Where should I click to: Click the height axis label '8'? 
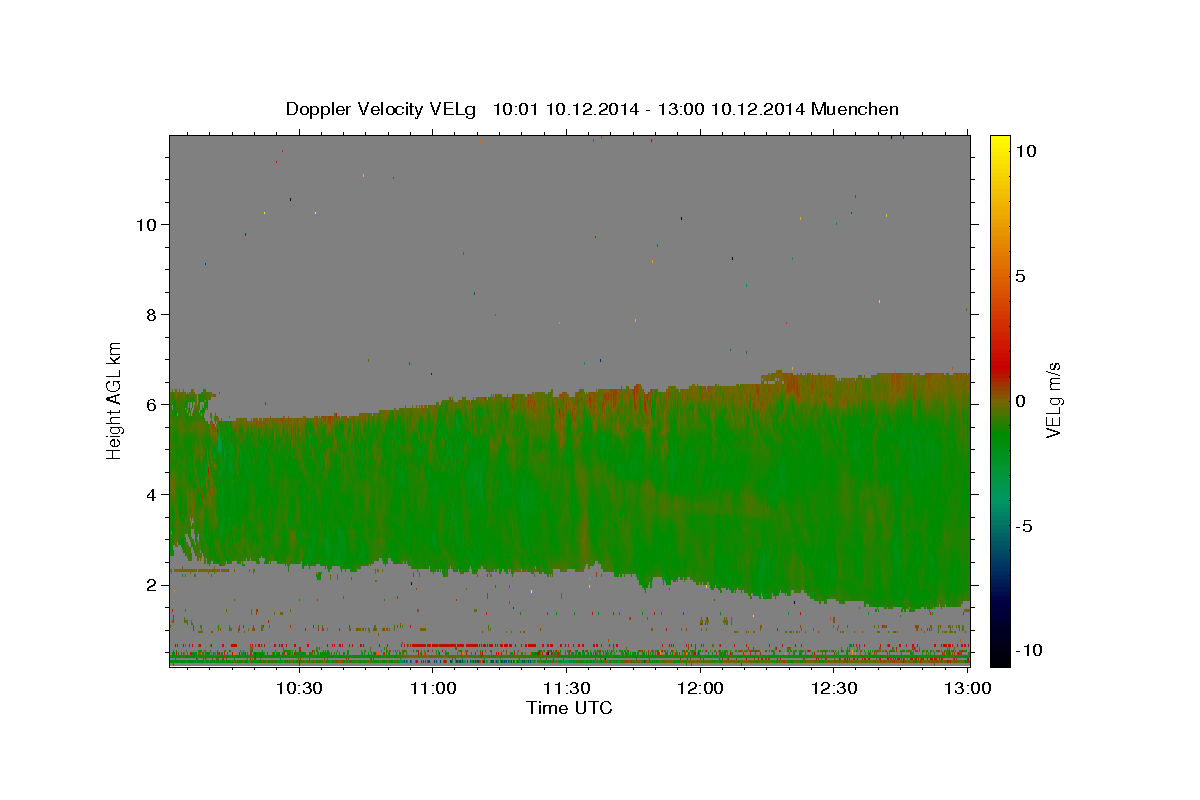(152, 314)
